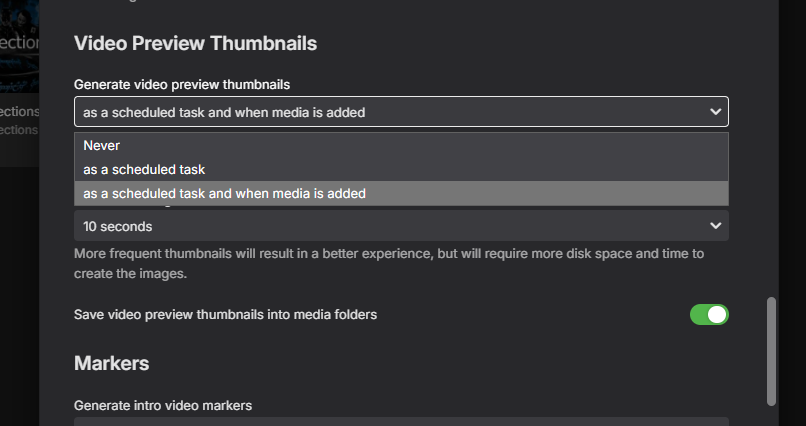Click chevron arrow on 10 seconds dropdown
806x426 pixels.
(715, 226)
